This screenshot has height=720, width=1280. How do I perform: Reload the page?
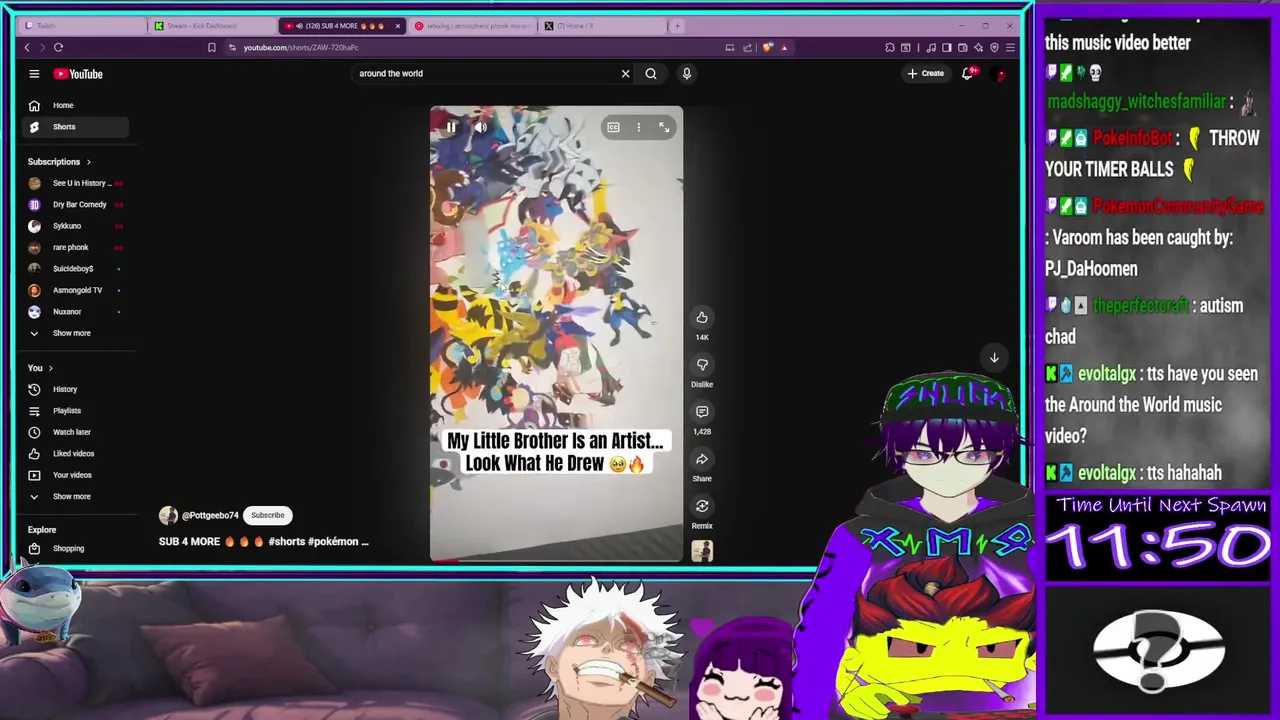click(x=58, y=47)
